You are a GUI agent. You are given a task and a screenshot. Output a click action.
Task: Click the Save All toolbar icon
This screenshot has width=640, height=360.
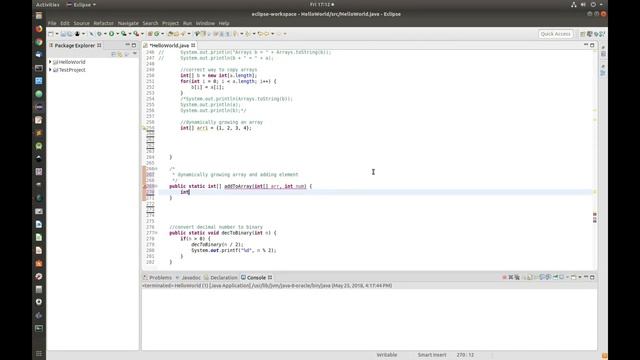tap(69, 34)
